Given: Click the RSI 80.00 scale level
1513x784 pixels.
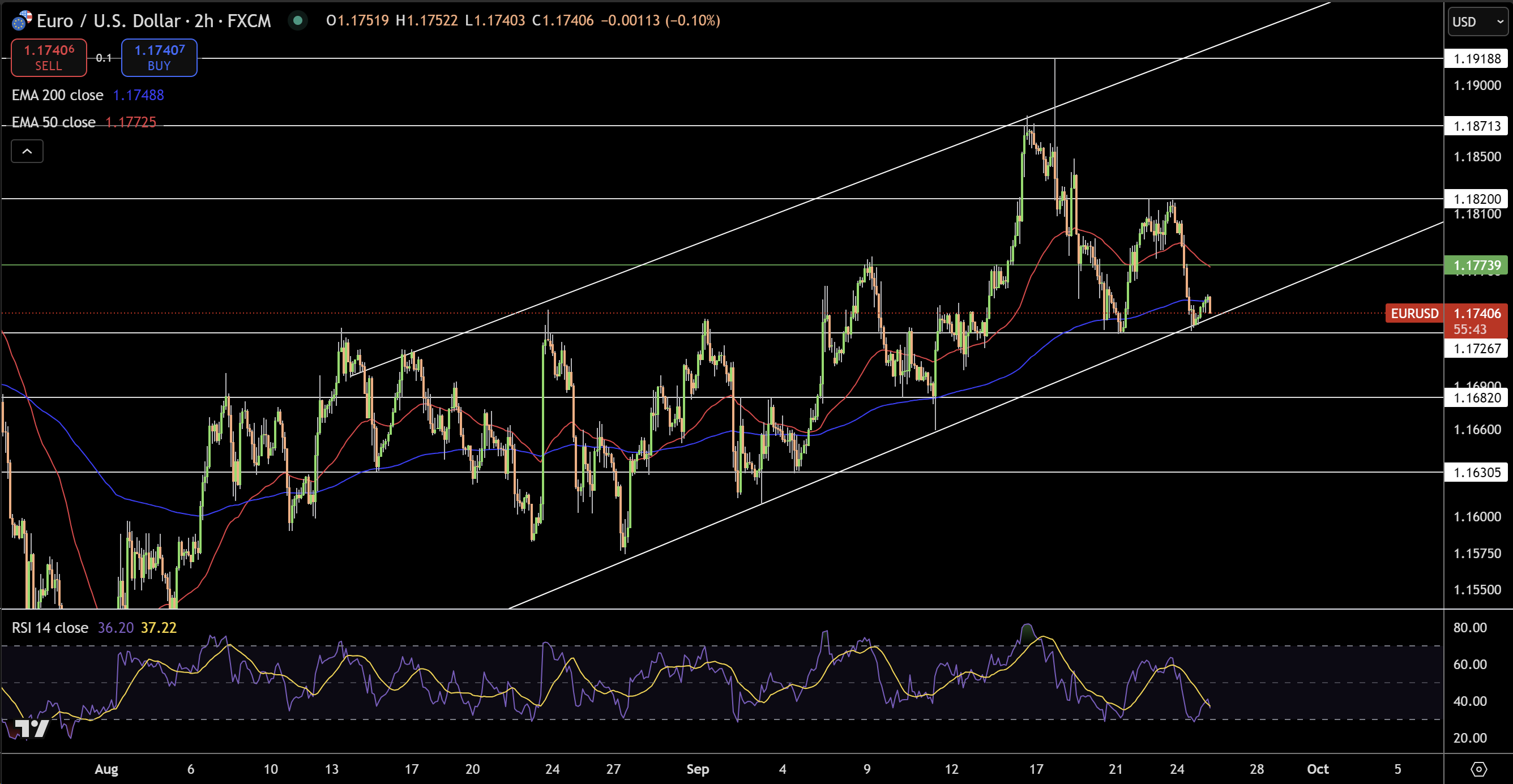Looking at the screenshot, I should [1469, 627].
